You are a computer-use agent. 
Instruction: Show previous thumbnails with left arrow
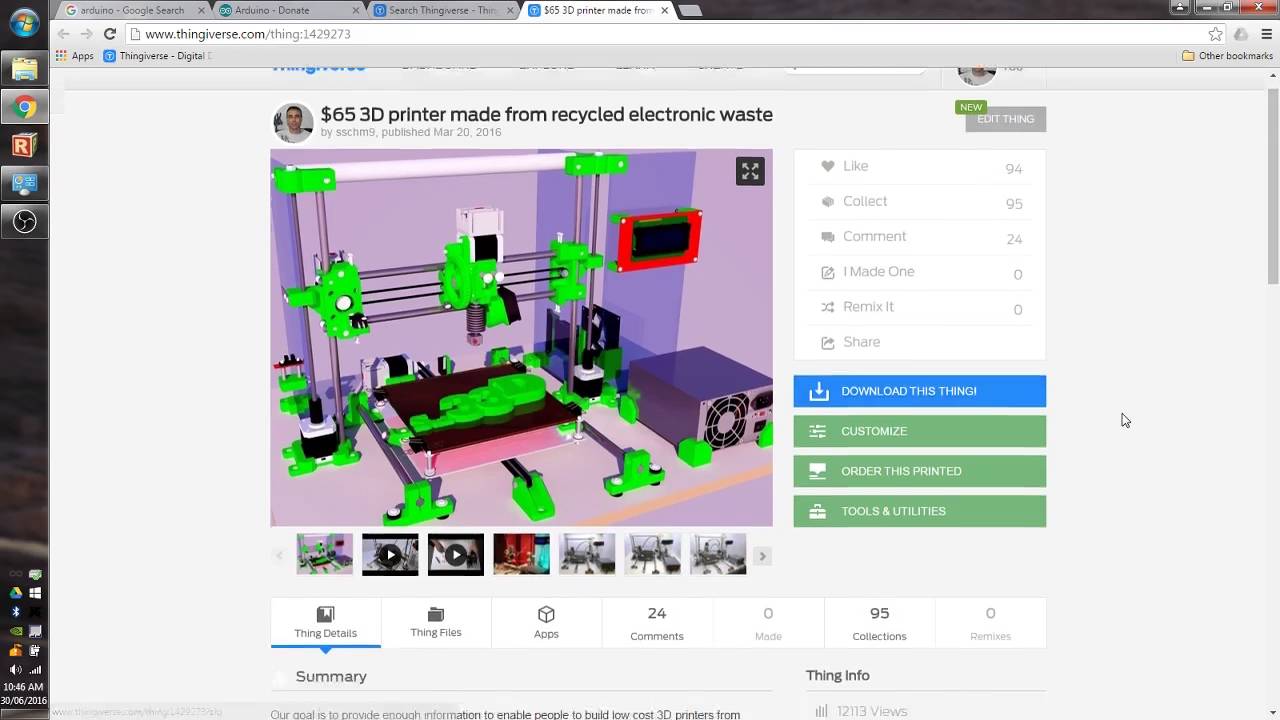pos(280,556)
